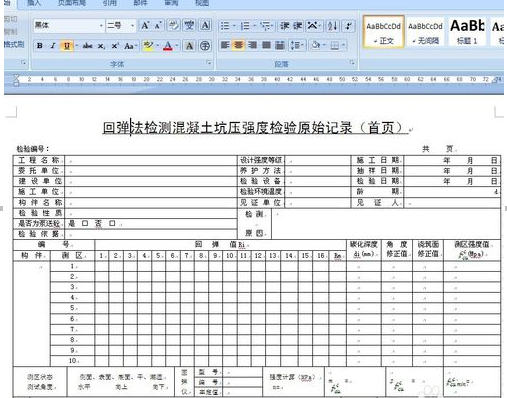Justify the paragraph text
Viewport: 507px width, 398px height.
tap(266, 45)
